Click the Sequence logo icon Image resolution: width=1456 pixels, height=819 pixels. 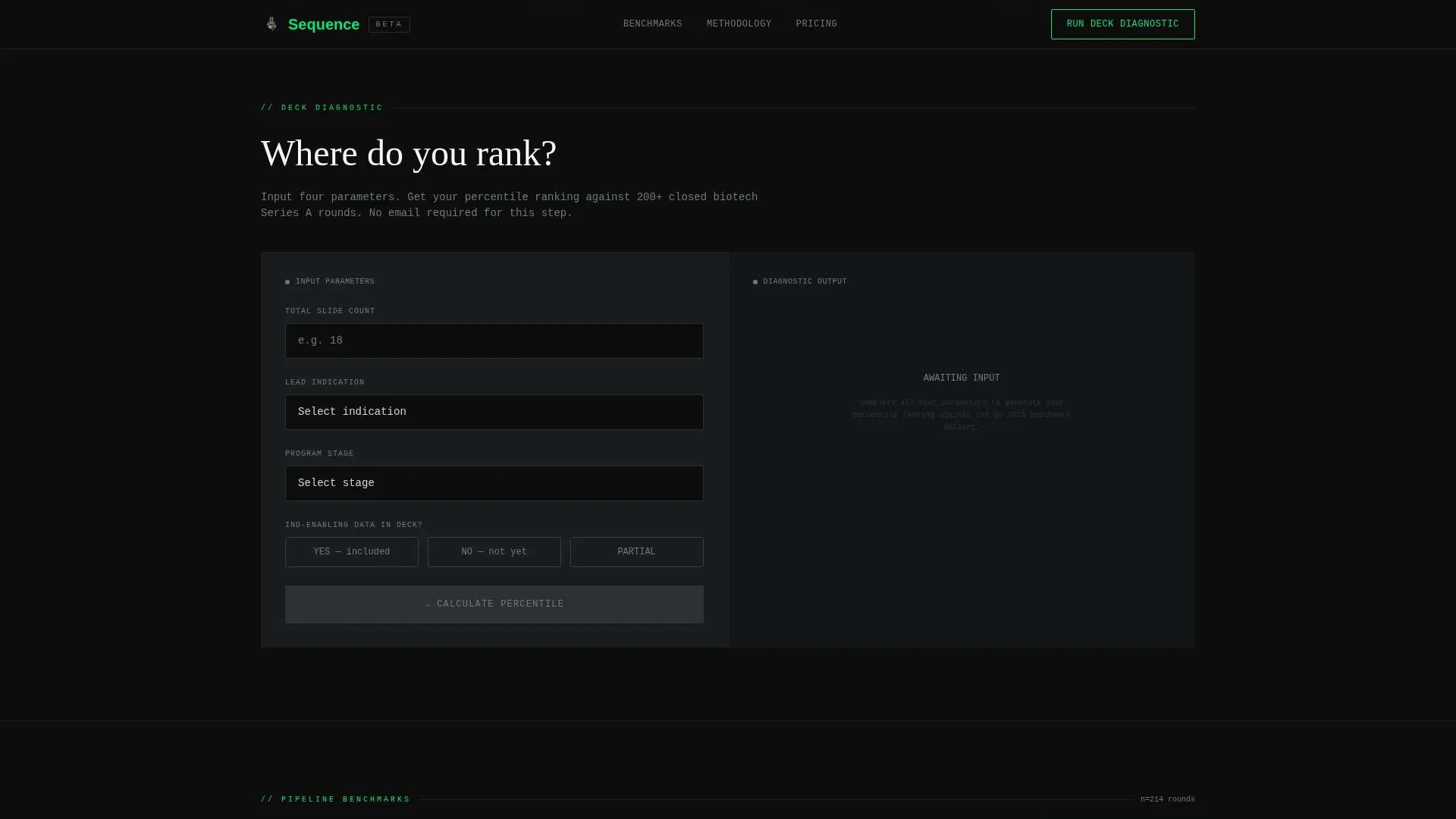pyautogui.click(x=271, y=24)
